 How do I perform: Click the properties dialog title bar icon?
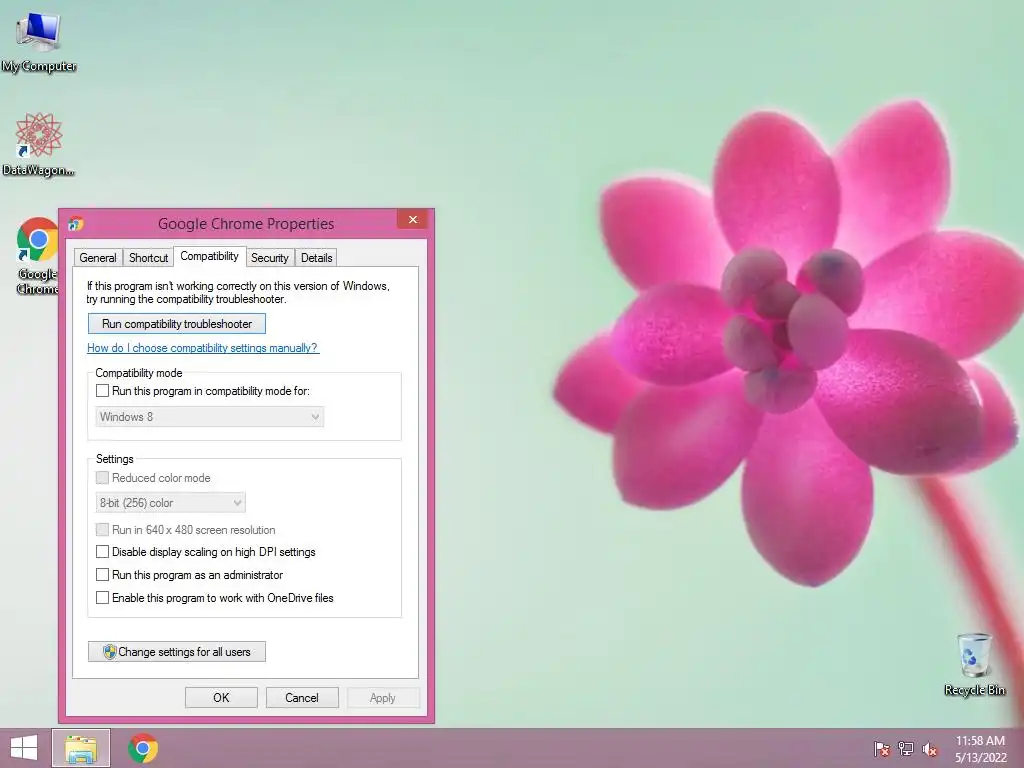pyautogui.click(x=76, y=224)
